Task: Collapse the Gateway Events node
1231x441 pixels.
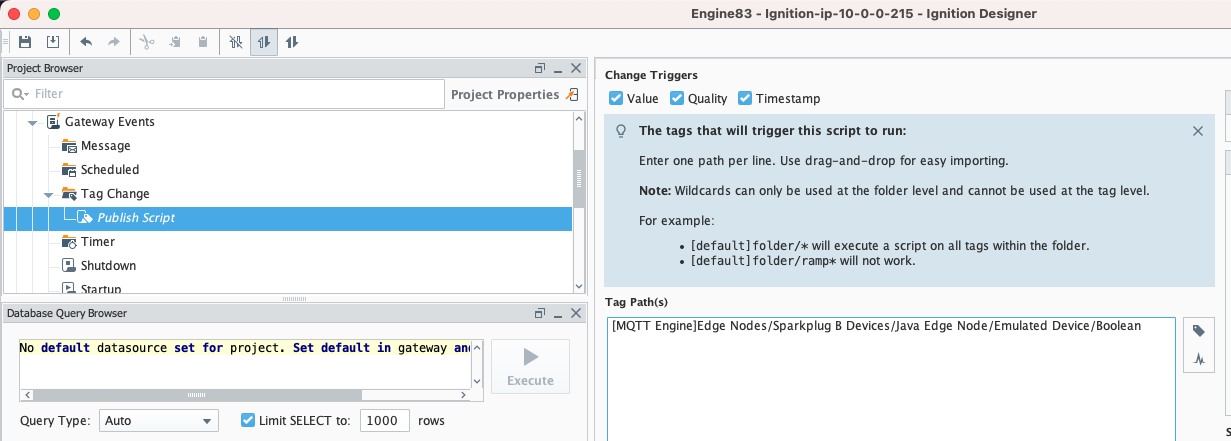Action: (32, 122)
